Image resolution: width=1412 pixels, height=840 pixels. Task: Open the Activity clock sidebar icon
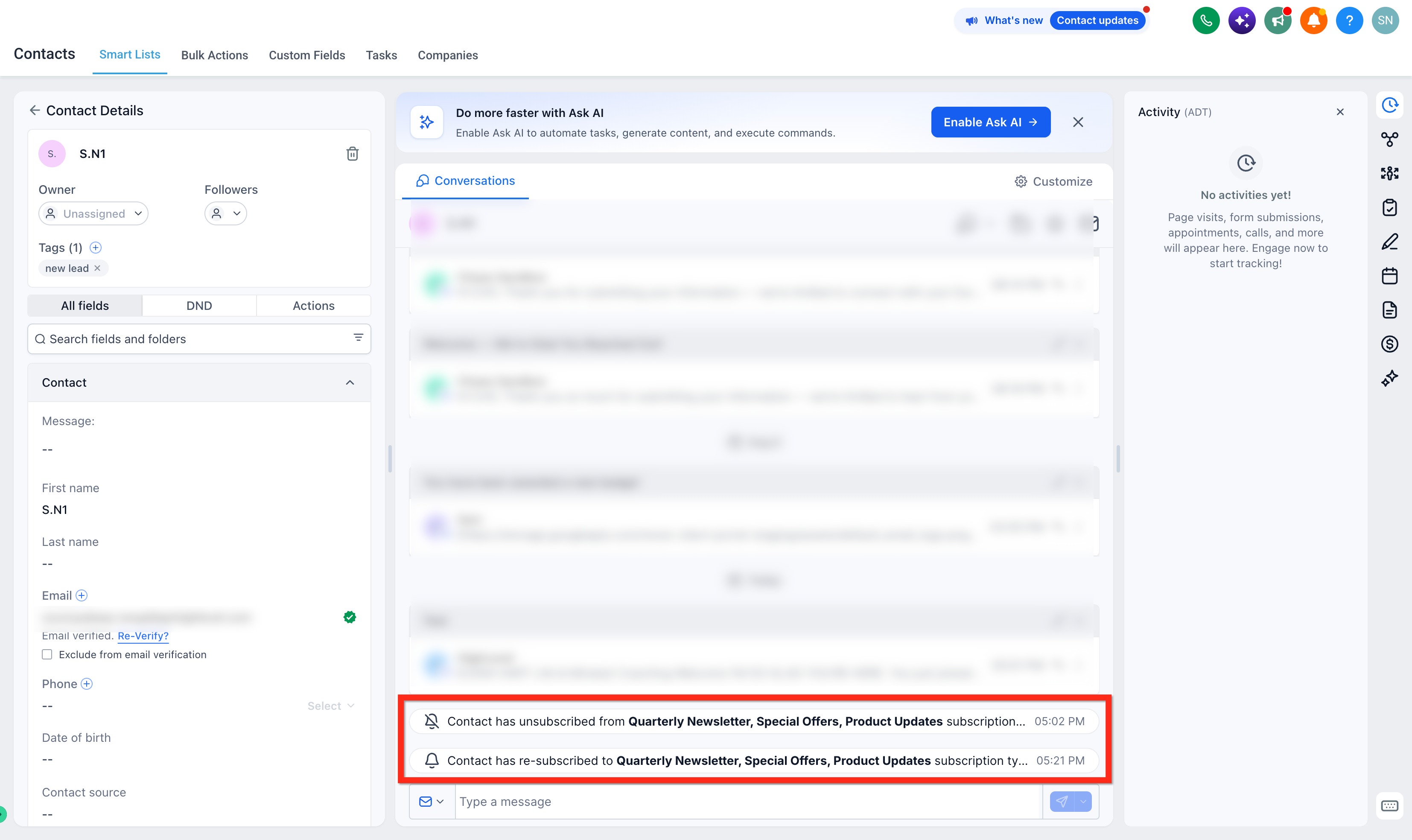1389,105
